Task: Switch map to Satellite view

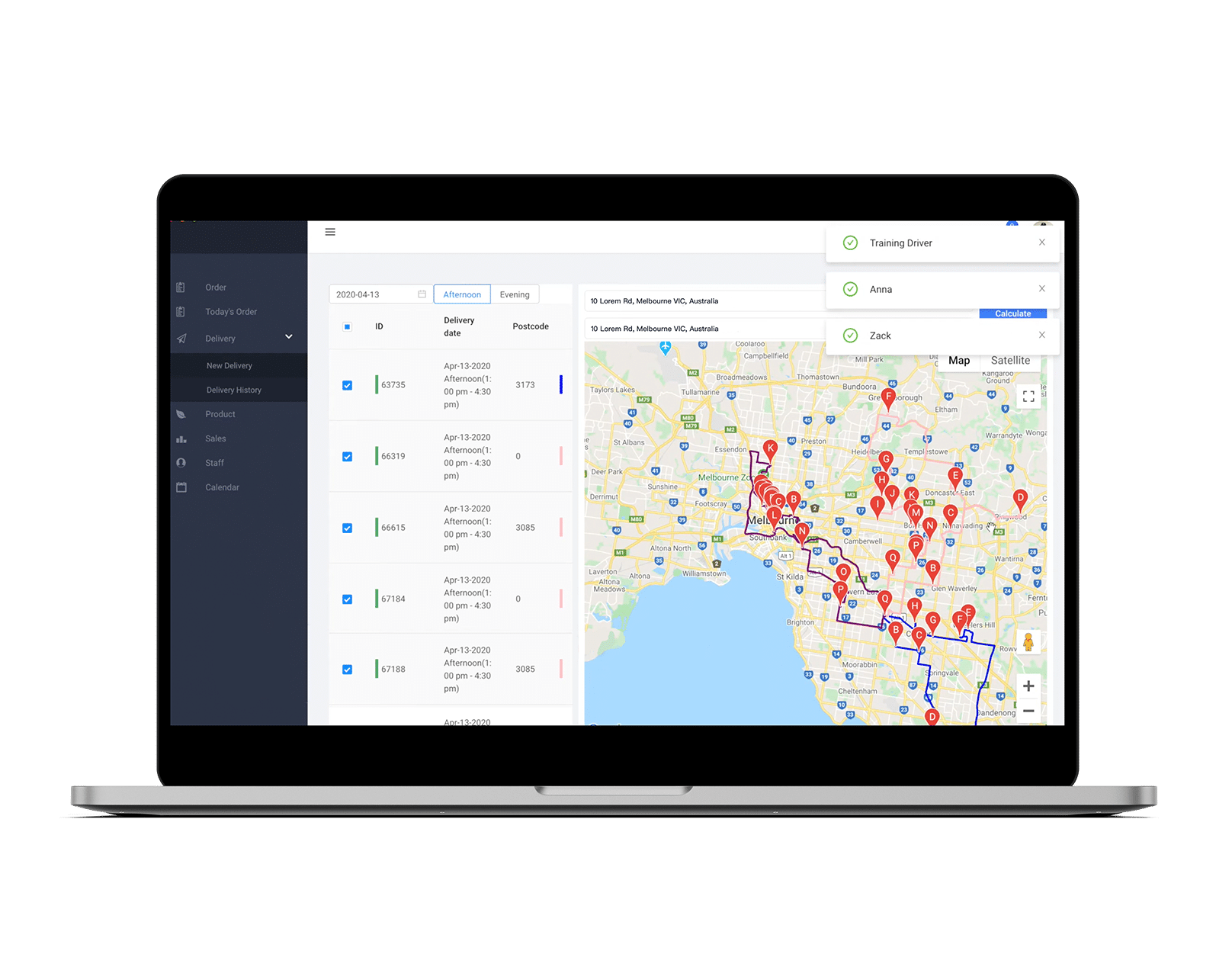Action: [1010, 361]
